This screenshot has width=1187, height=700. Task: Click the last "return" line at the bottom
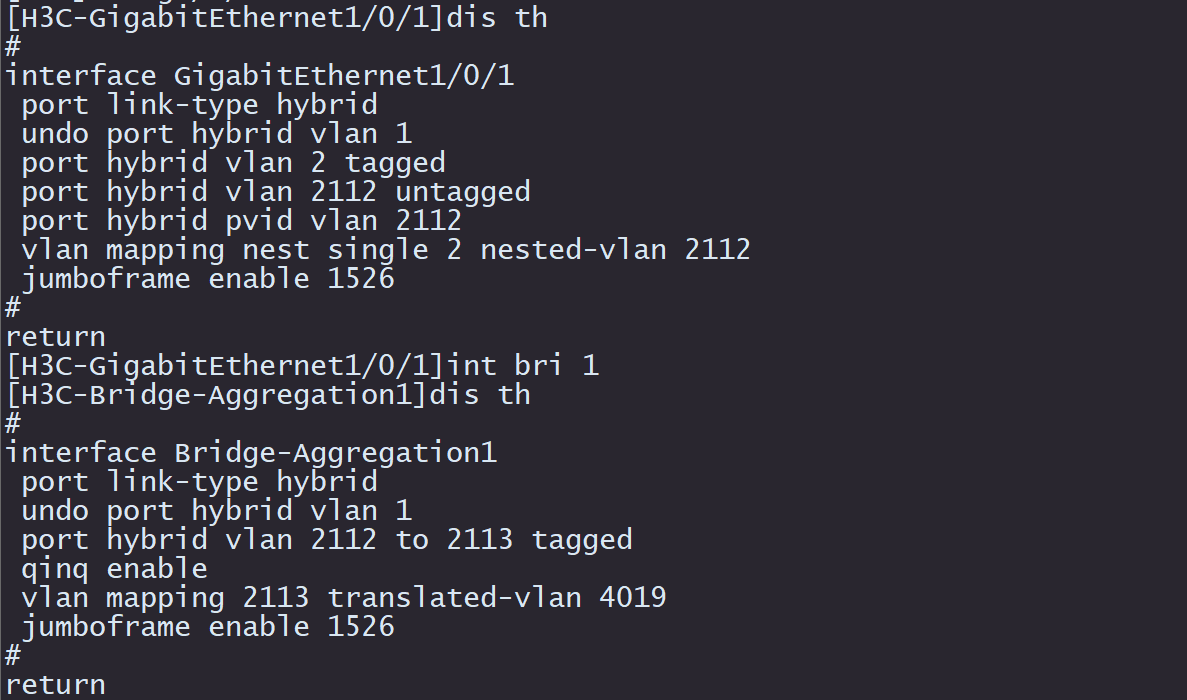point(55,685)
